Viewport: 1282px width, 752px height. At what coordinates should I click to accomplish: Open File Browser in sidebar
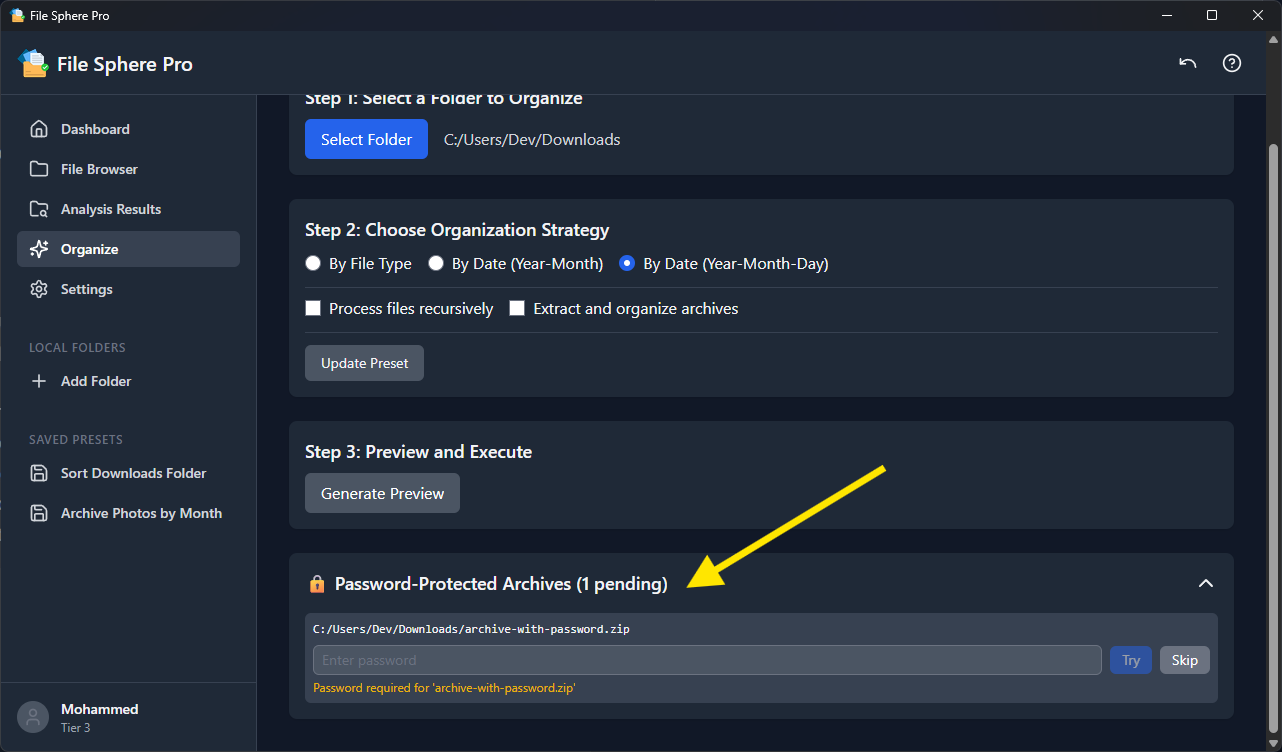(x=128, y=169)
